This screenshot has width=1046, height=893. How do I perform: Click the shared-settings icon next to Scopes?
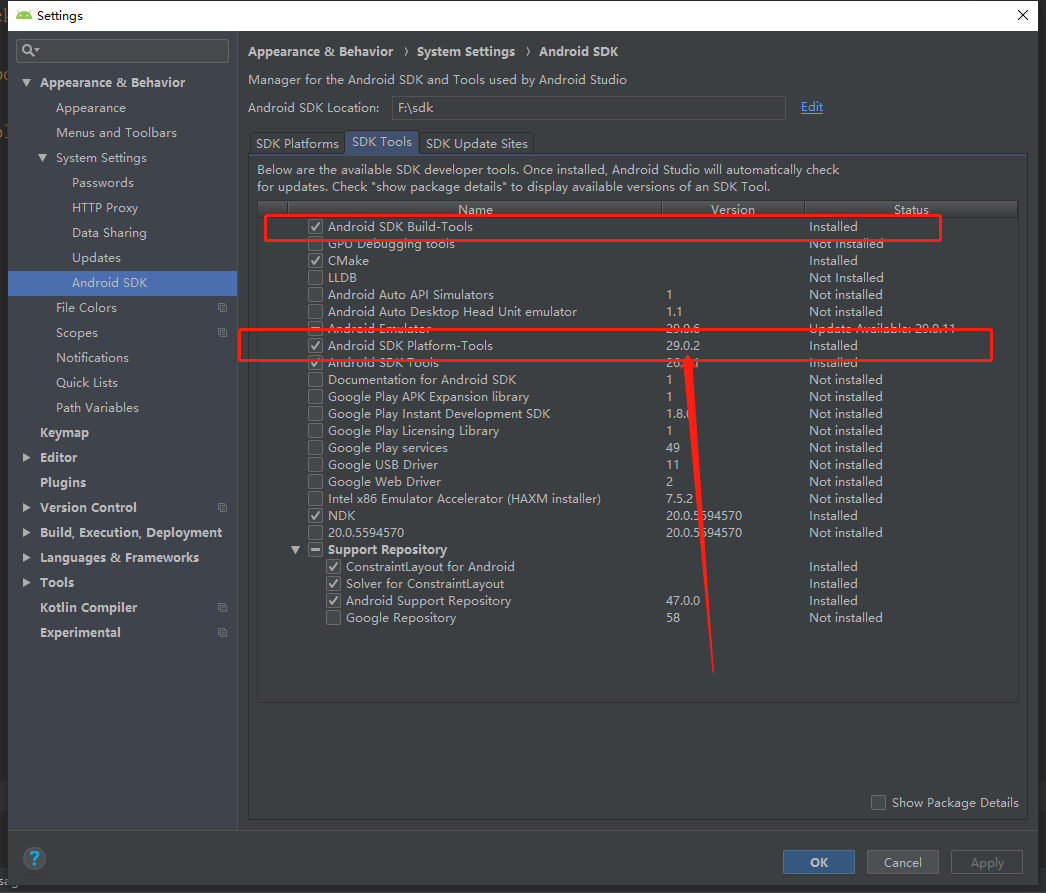(x=222, y=332)
